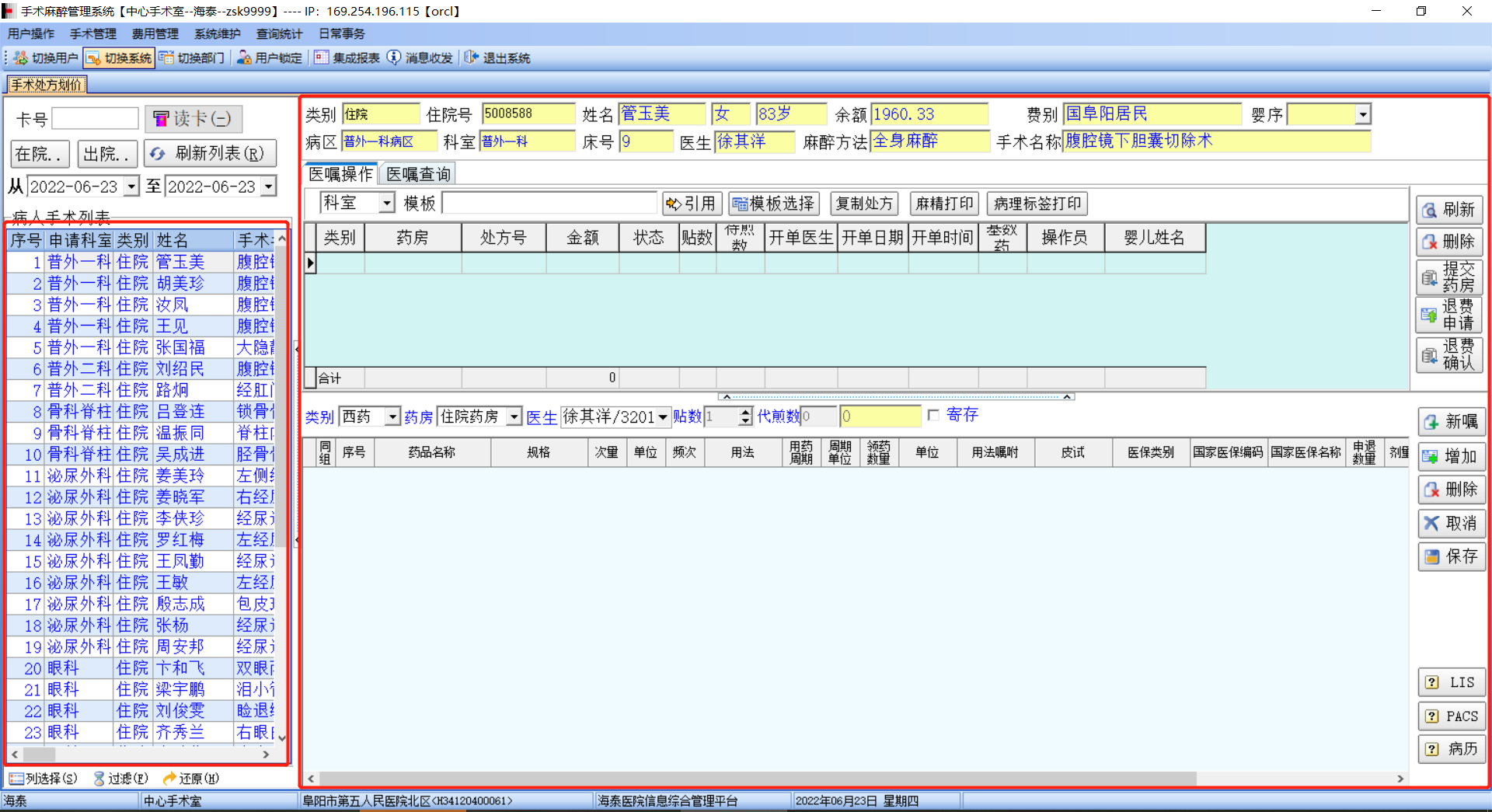Screen dimensions: 1492x812
Task: Click the 退费确认 refund confirm button
Action: point(1449,355)
